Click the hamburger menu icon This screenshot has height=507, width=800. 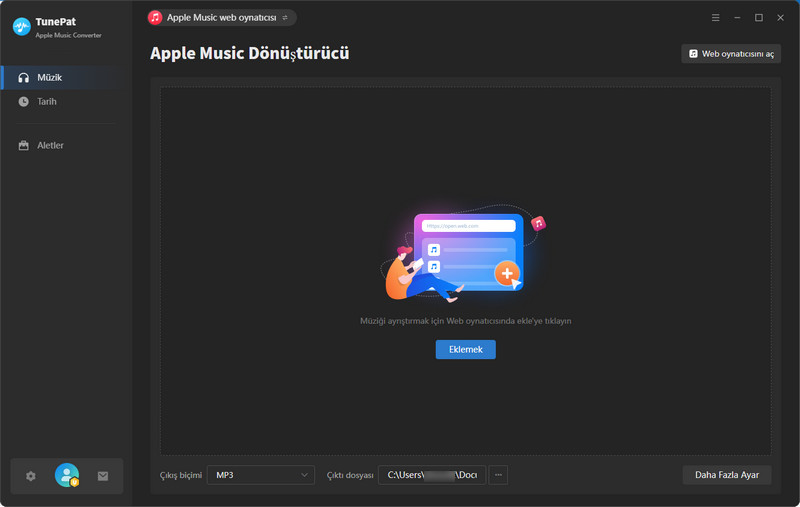[715, 18]
